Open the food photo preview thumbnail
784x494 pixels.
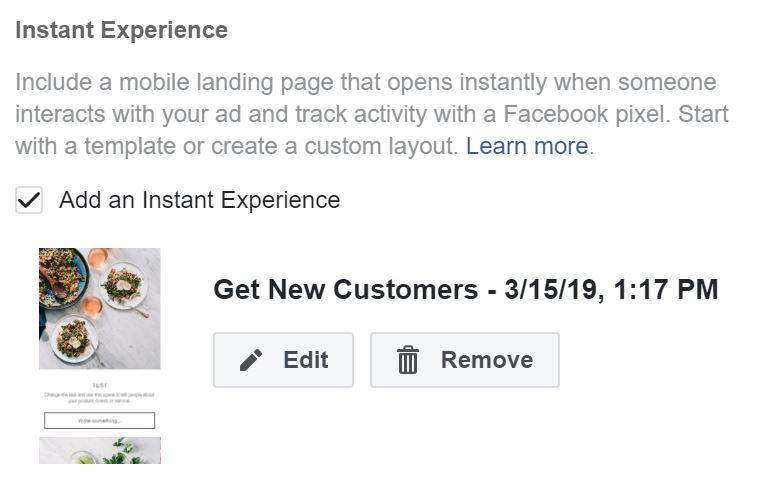tap(99, 308)
